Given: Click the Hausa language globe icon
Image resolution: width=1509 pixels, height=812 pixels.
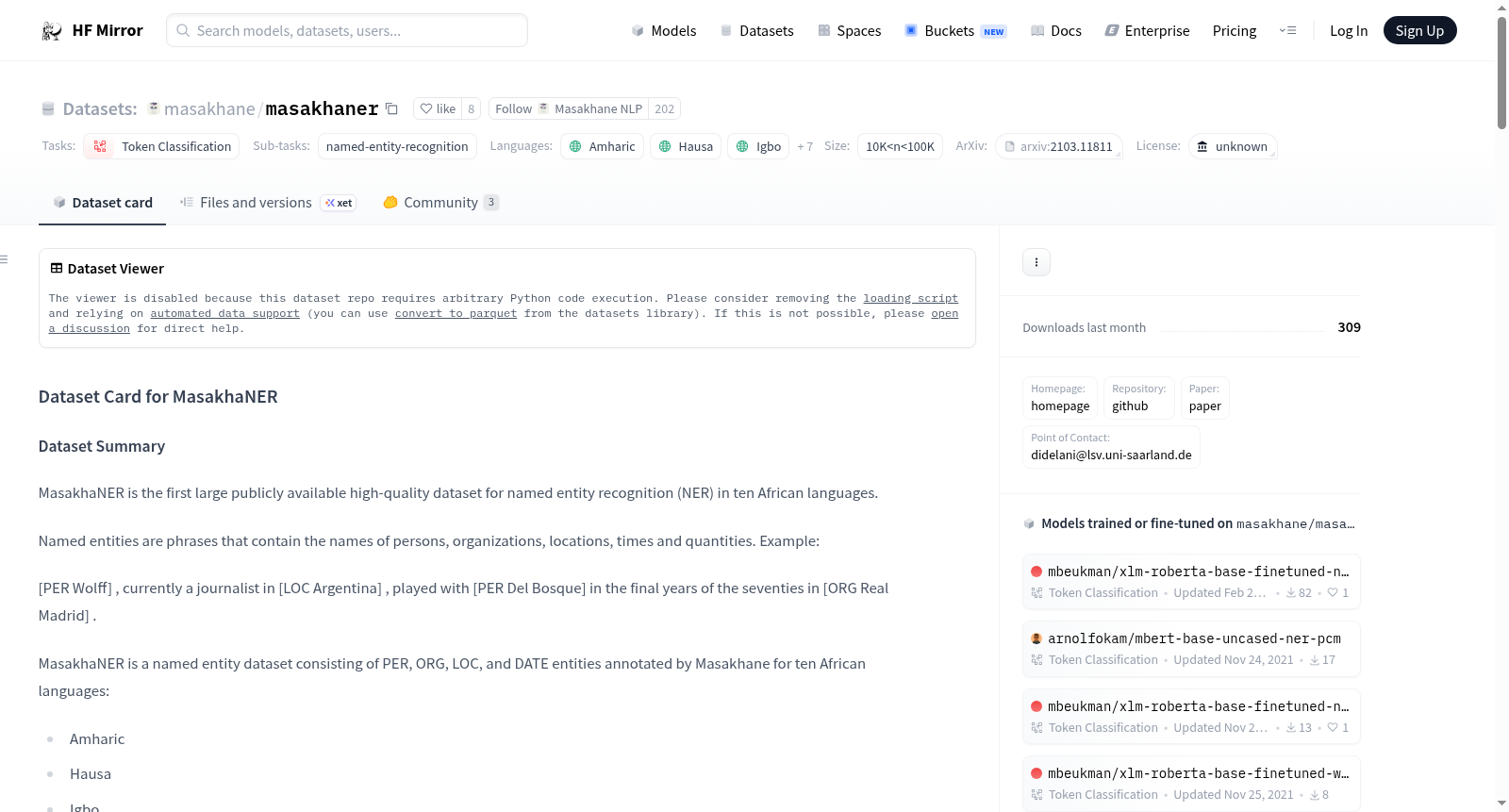Looking at the screenshot, I should point(665,146).
